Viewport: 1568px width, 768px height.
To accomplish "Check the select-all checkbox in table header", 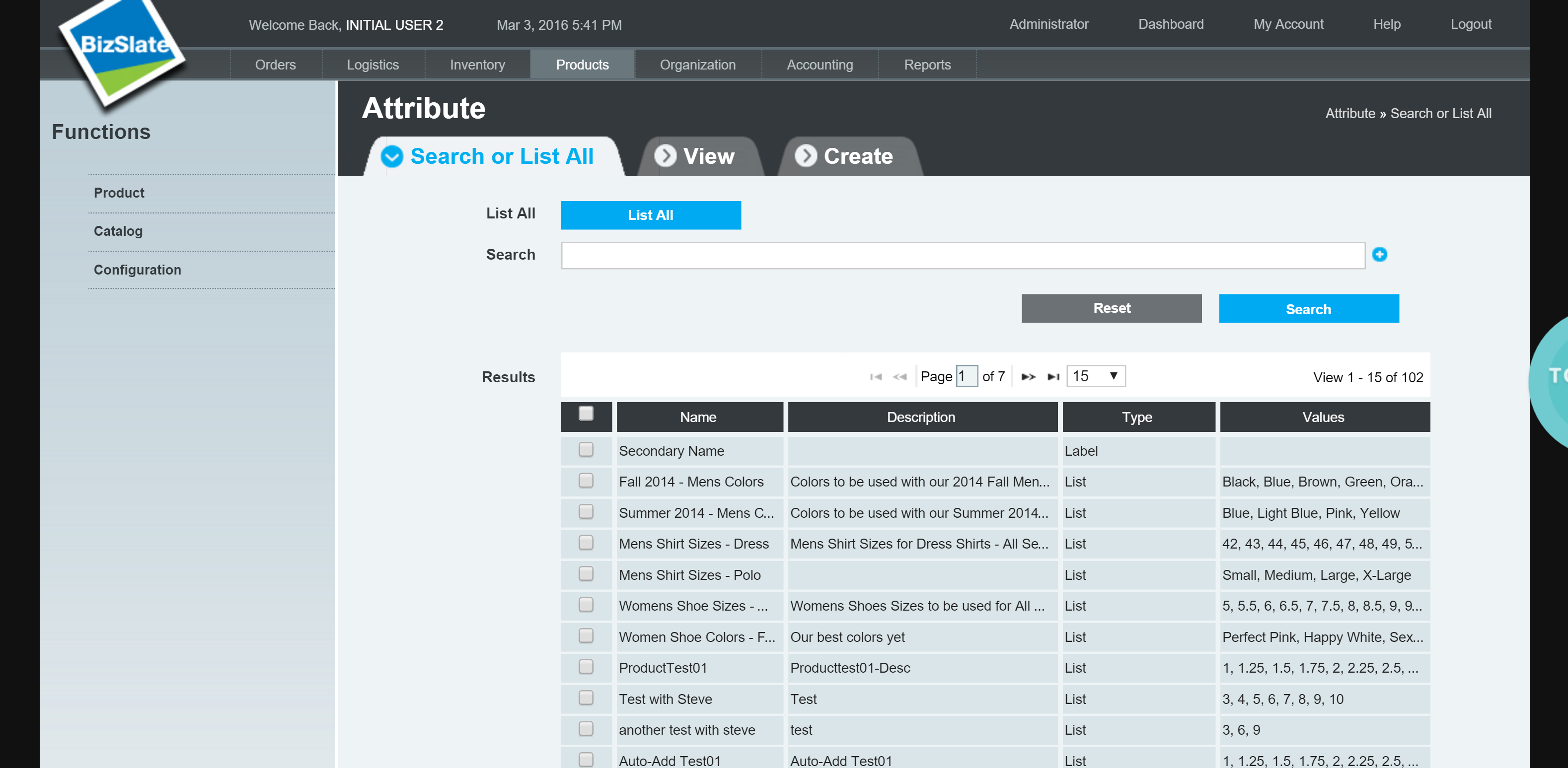I will 586,414.
